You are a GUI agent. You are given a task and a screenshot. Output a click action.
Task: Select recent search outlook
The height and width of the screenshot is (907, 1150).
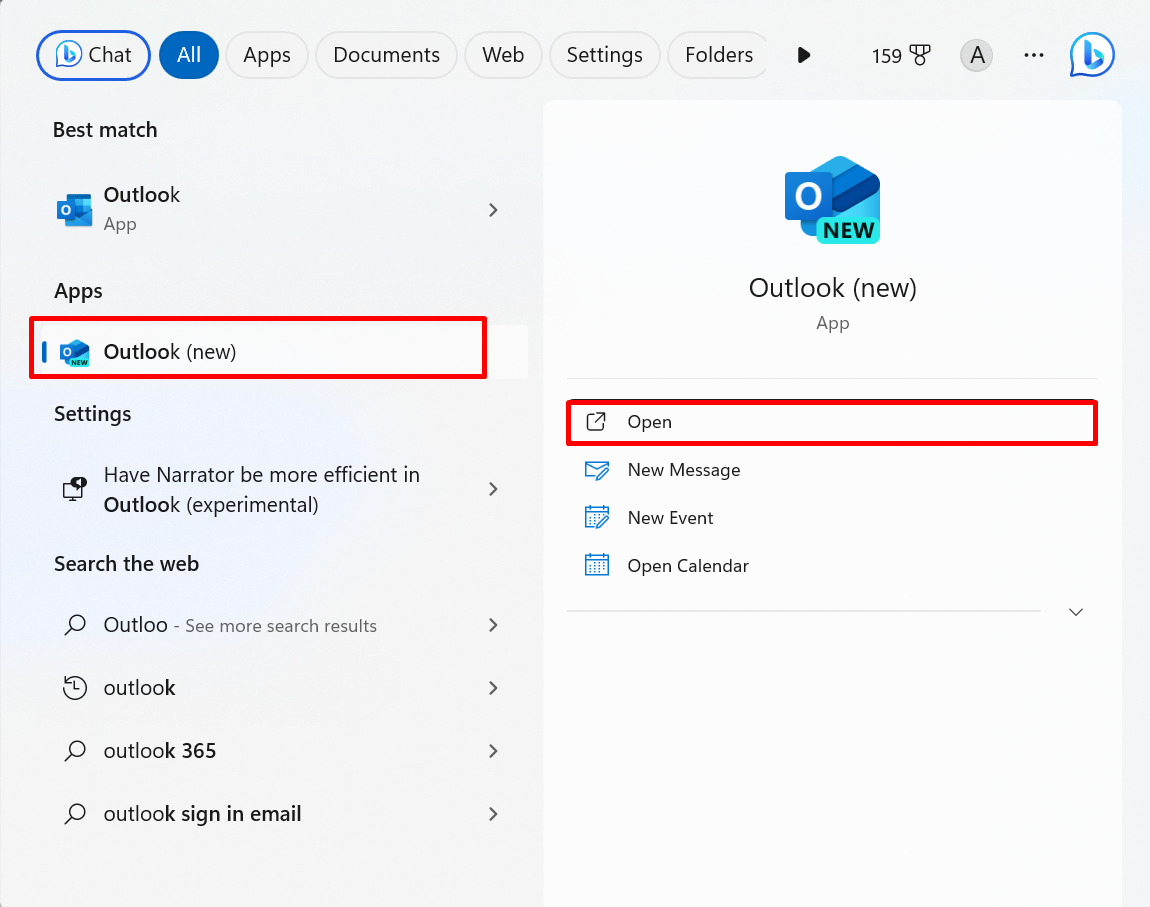279,688
